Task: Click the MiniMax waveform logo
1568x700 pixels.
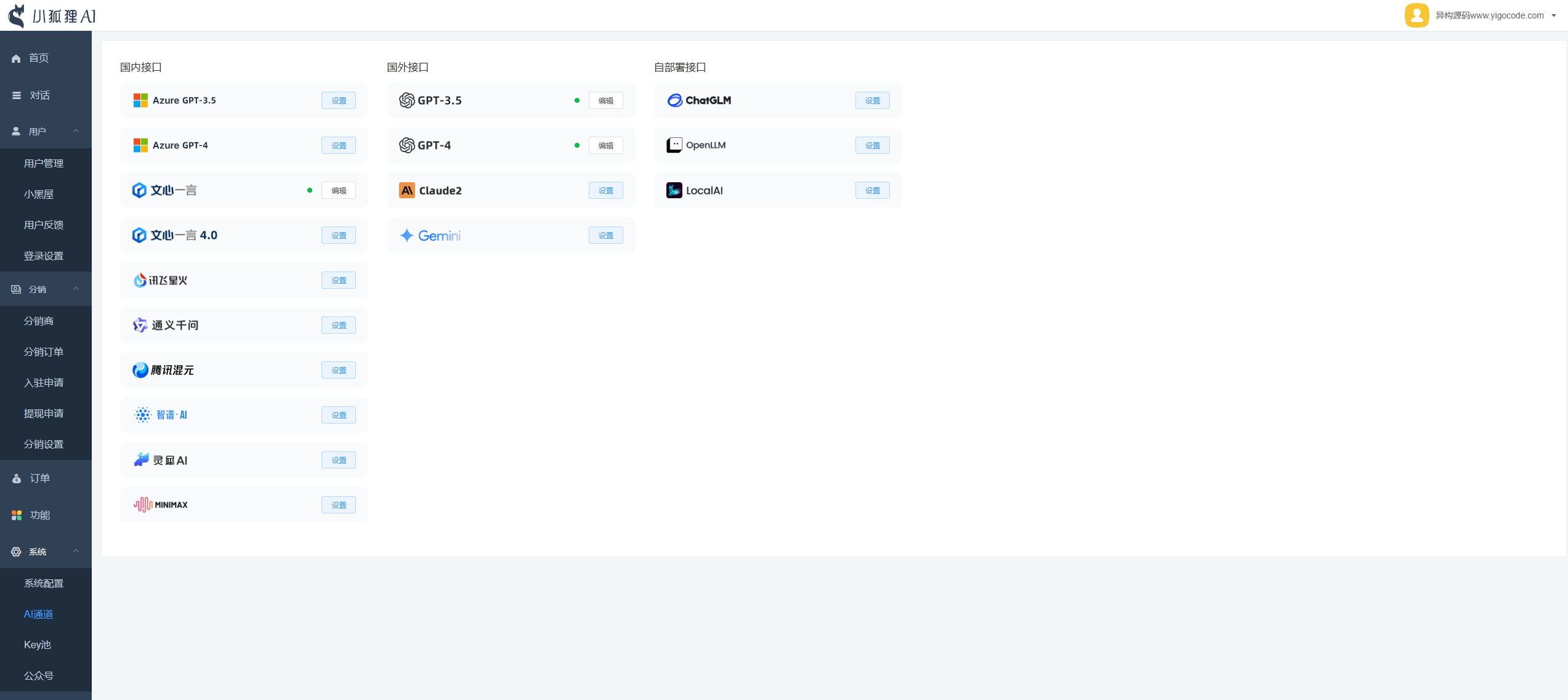Action: (x=142, y=505)
